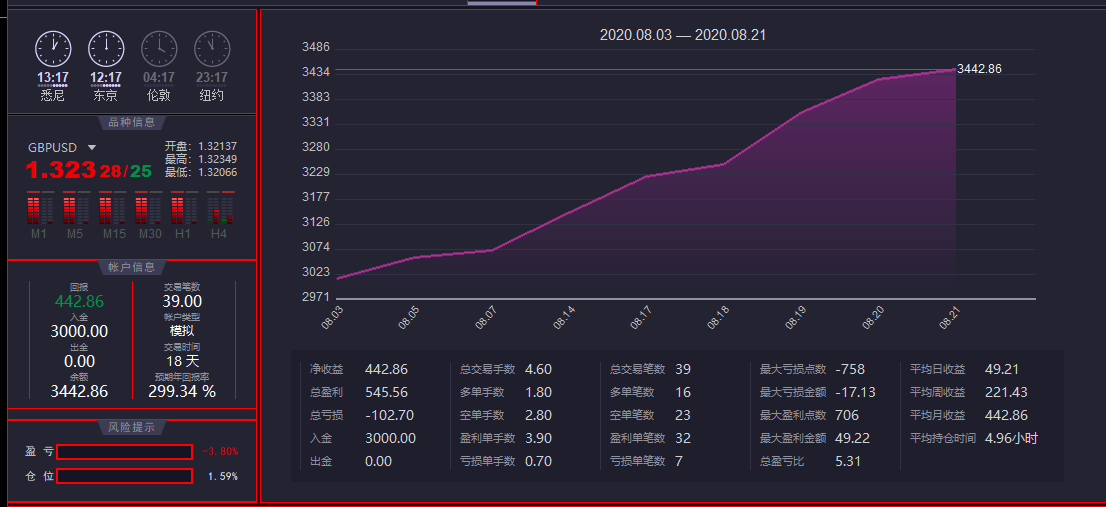
Task: Open the GBPUSD symbol dropdown arrow
Action: tap(92, 148)
